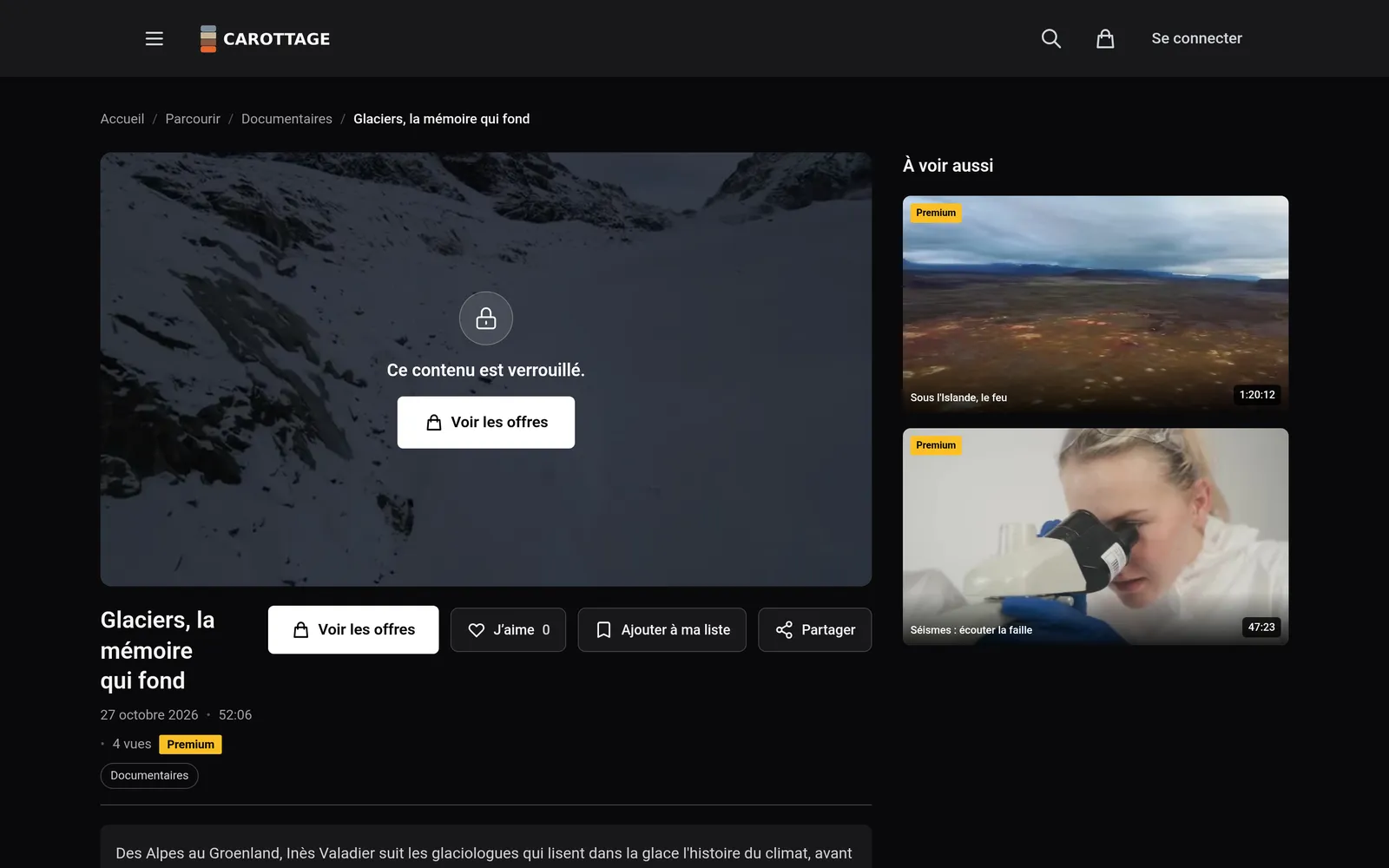Click the 1:20:12 duration label
The width and height of the screenshot is (1389, 868).
1257,395
